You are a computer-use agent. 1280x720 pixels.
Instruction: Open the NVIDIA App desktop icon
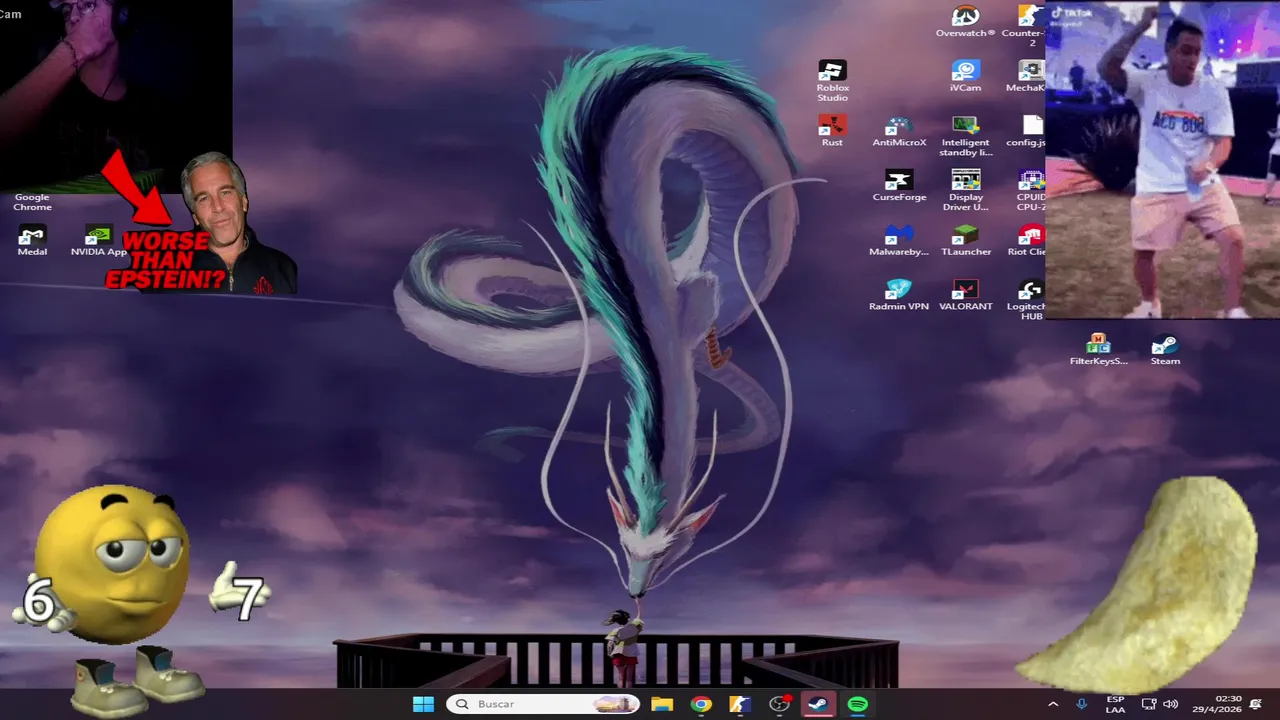99,240
